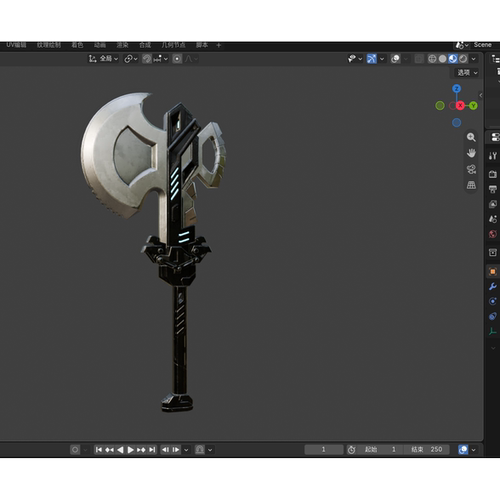Screen dimensions: 500x500
Task: Switch to solid shading mode
Action: [442, 59]
